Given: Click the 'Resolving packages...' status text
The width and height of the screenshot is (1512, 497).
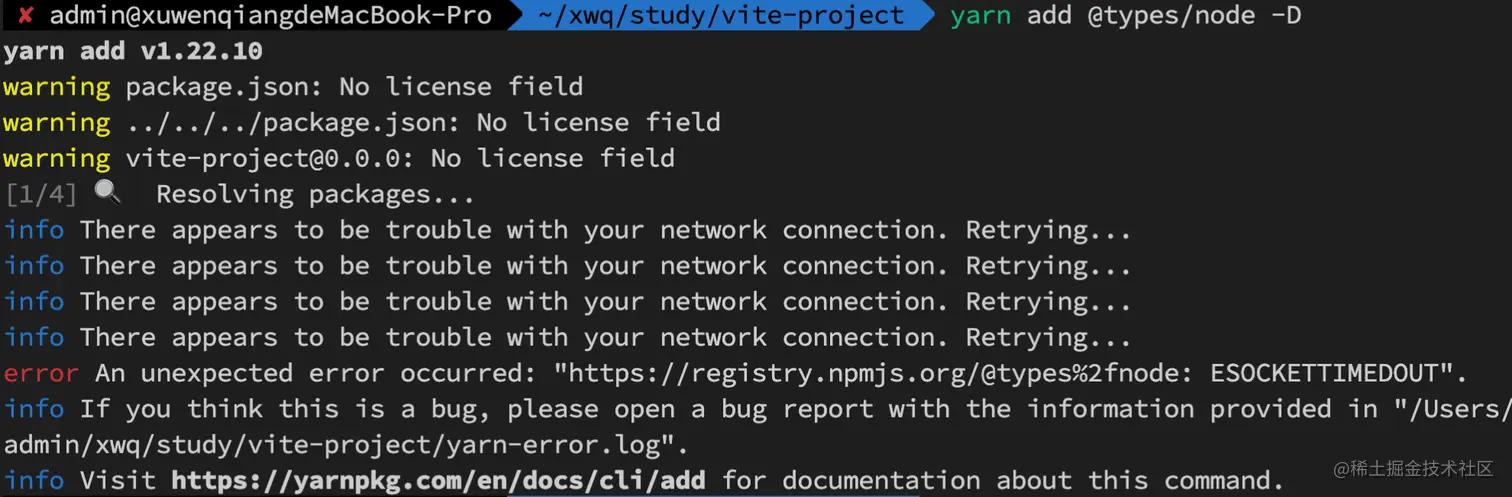Looking at the screenshot, I should [315, 193].
